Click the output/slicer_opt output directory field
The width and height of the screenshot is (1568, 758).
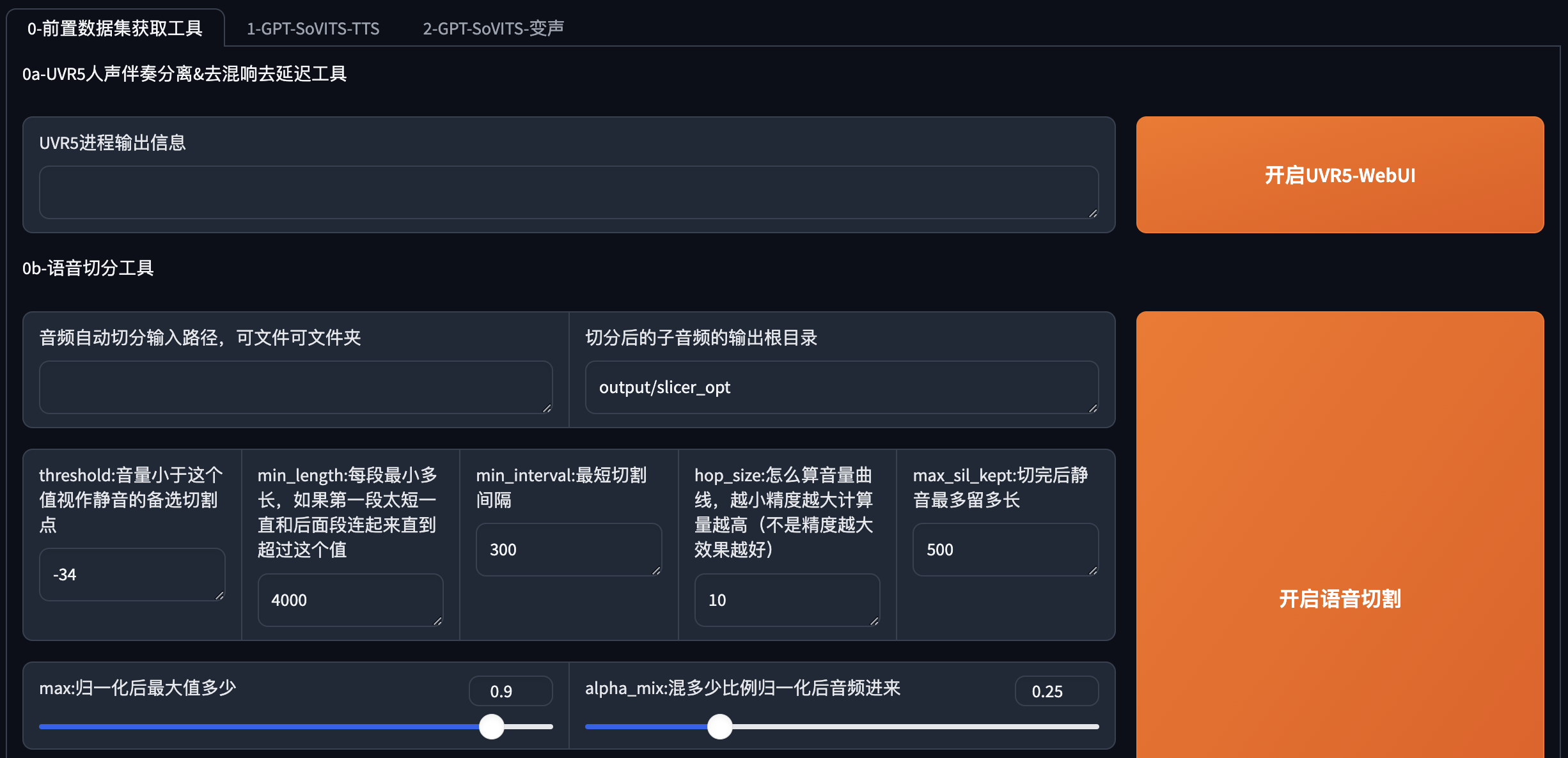point(841,387)
